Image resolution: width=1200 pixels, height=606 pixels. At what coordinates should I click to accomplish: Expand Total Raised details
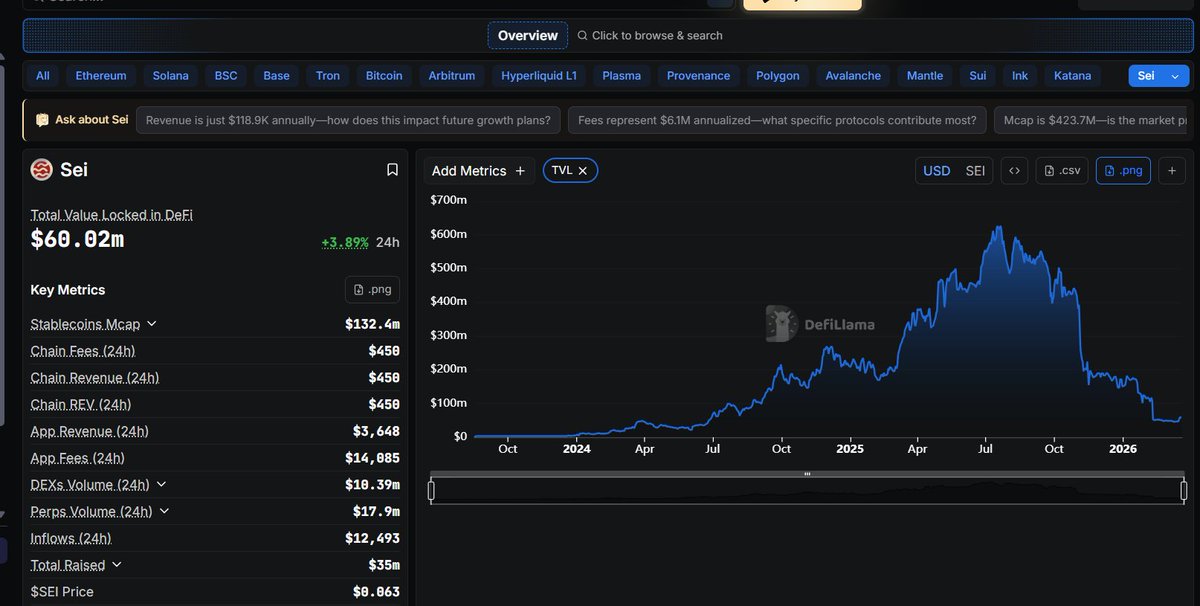tap(117, 565)
